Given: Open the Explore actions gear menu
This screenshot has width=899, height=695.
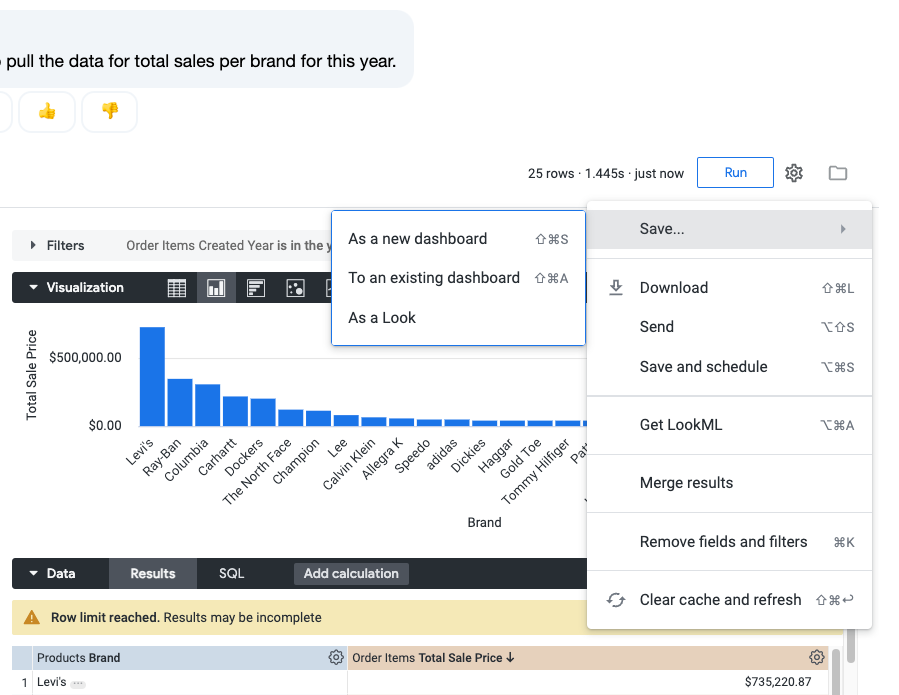Looking at the screenshot, I should click(x=794, y=173).
